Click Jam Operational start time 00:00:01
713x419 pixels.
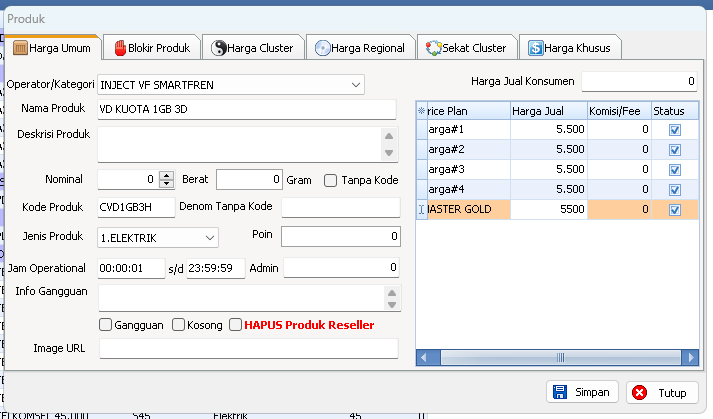[131, 268]
